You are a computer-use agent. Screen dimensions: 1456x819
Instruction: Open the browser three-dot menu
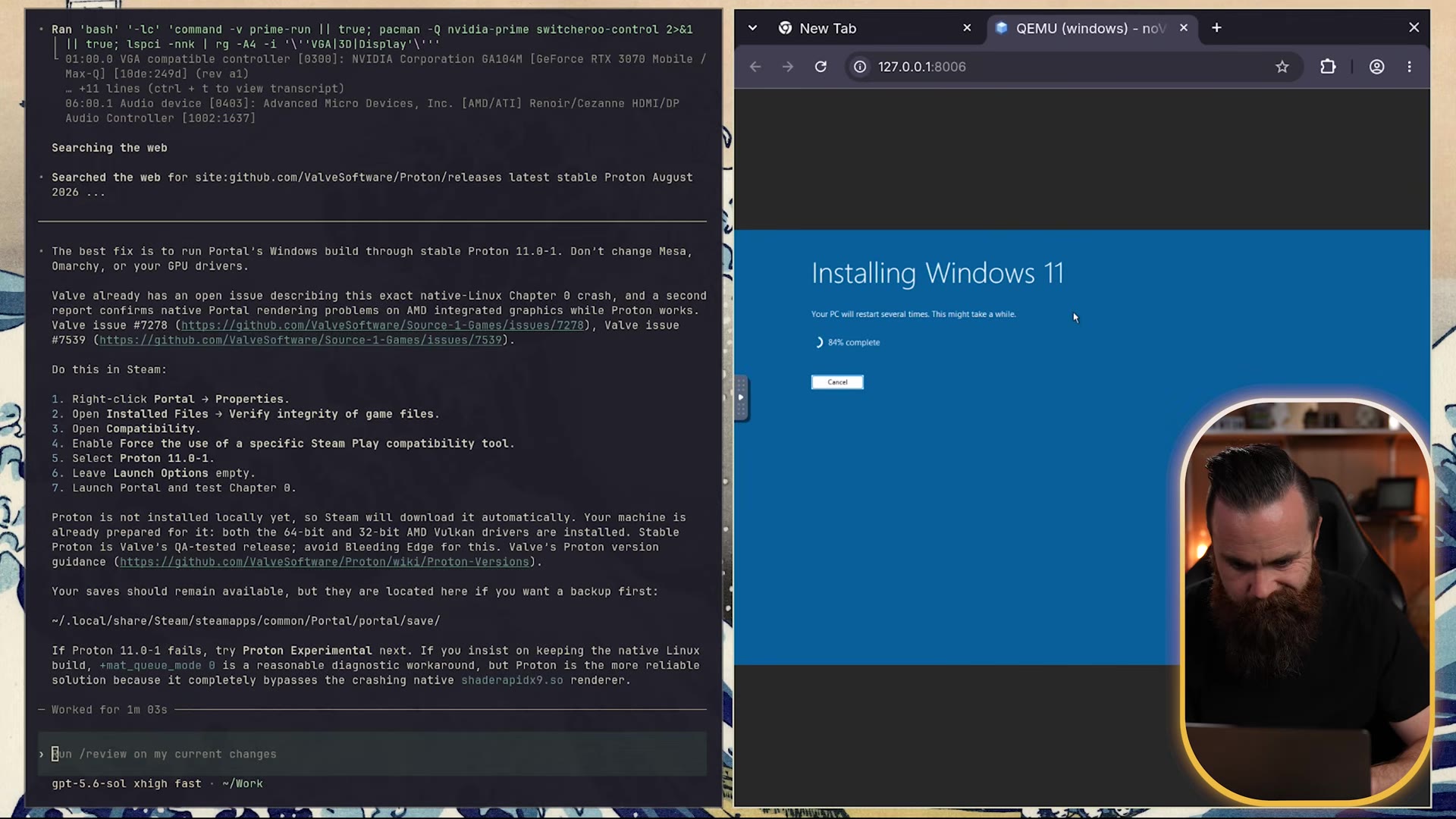pyautogui.click(x=1410, y=67)
